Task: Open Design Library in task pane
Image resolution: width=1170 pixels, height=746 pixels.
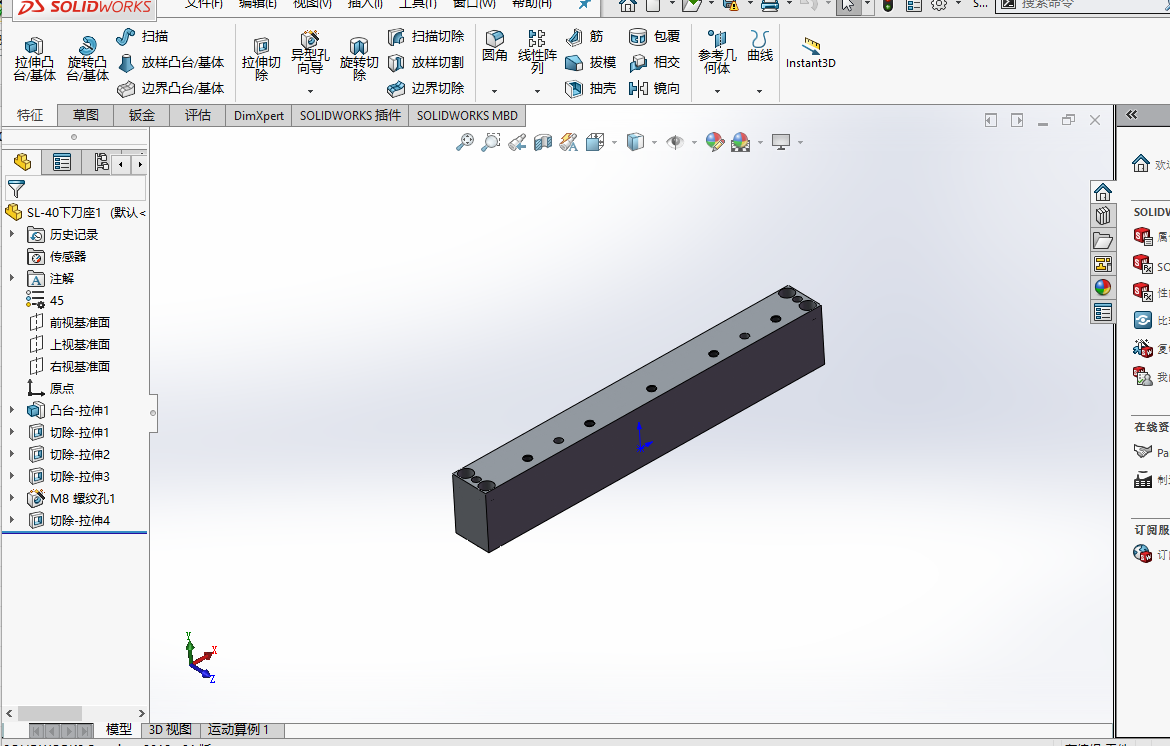Action: coord(1103,216)
